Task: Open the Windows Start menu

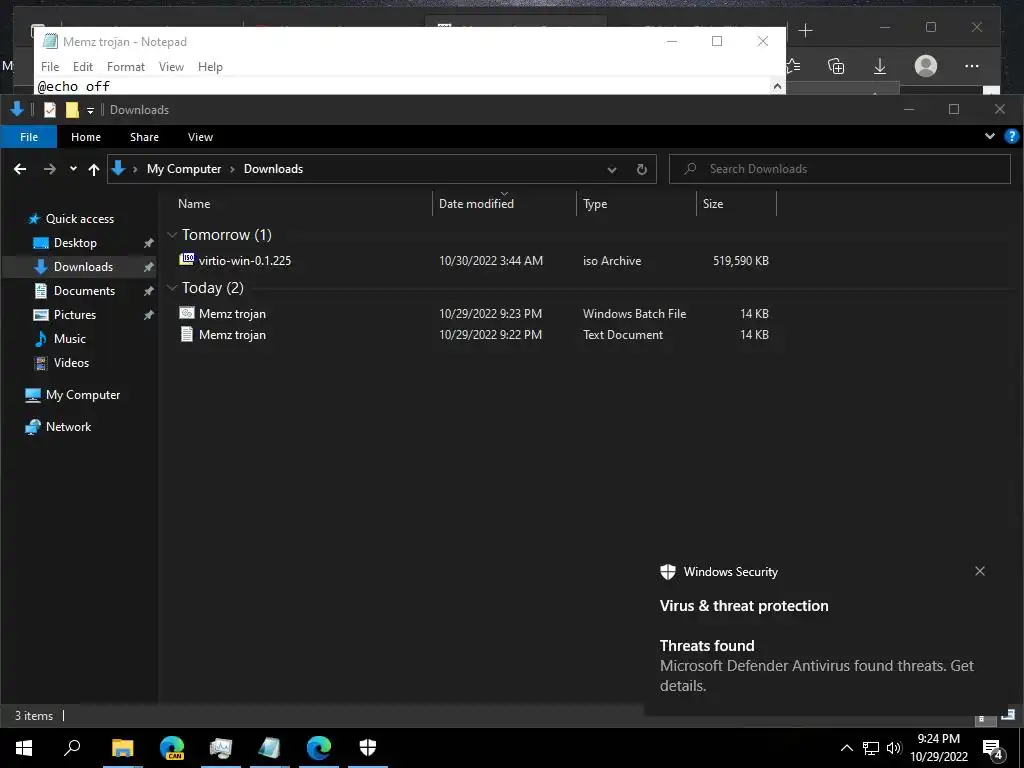Action: pos(24,748)
